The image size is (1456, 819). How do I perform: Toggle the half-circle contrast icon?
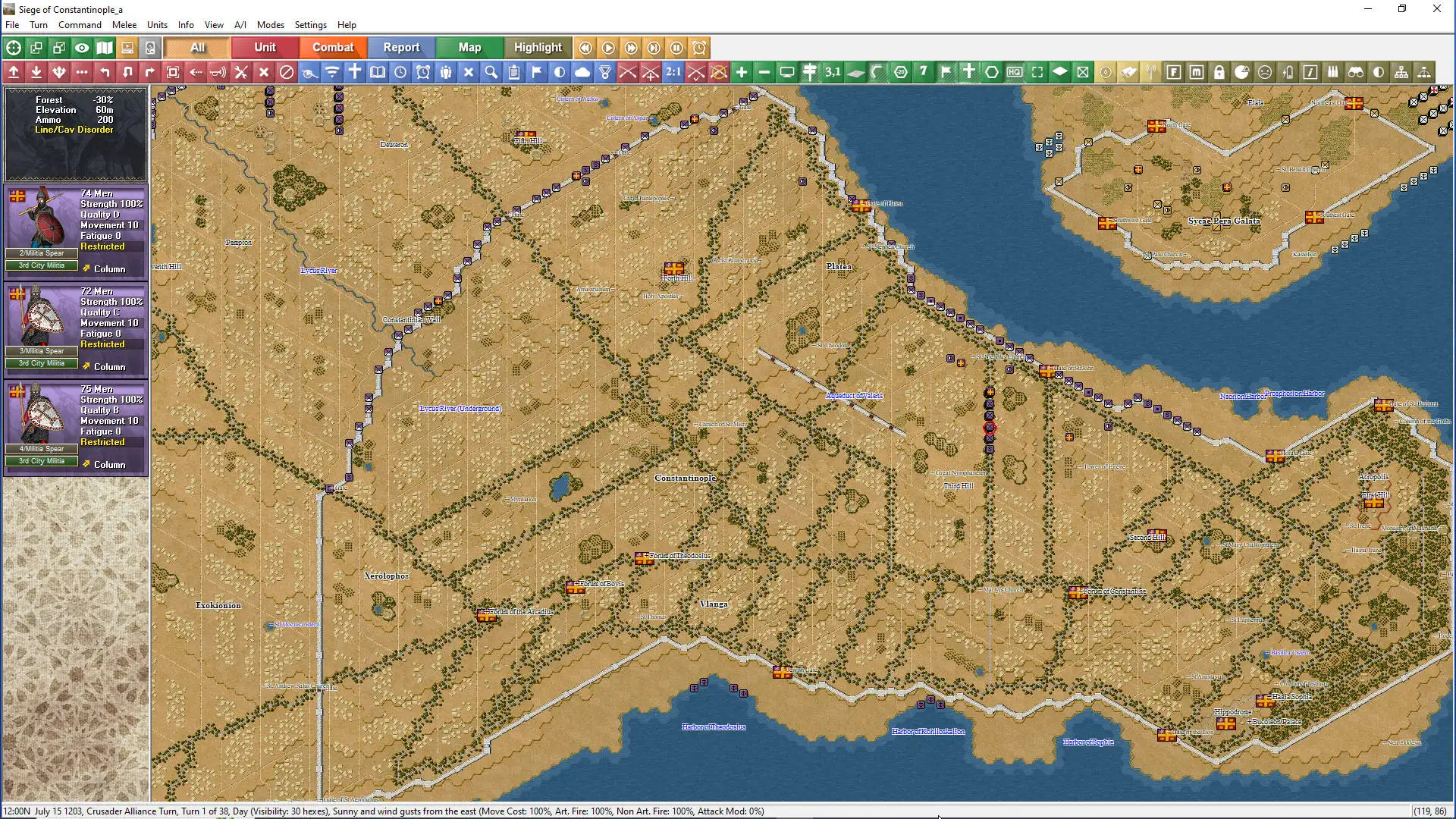pyautogui.click(x=1379, y=72)
